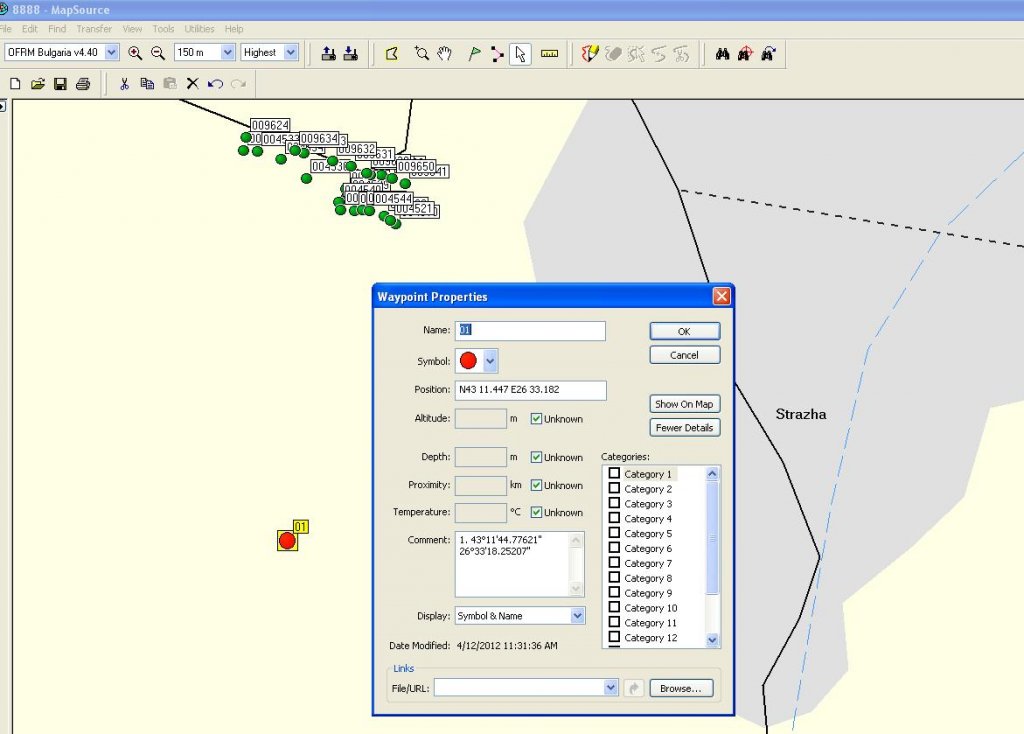Uncheck the Depth Unknown checkbox

(x=537, y=457)
